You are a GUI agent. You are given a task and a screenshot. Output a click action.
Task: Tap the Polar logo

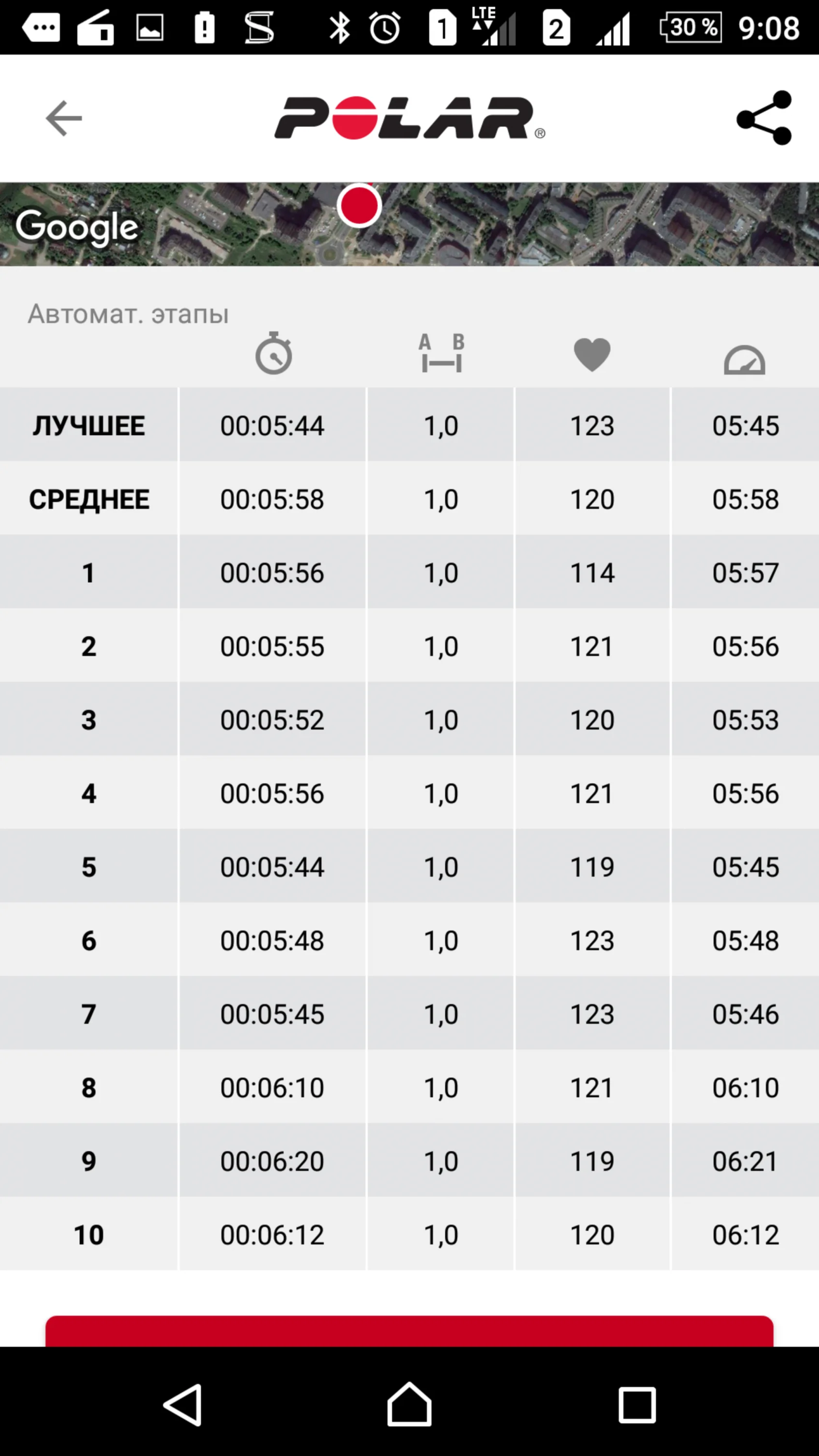(x=409, y=118)
